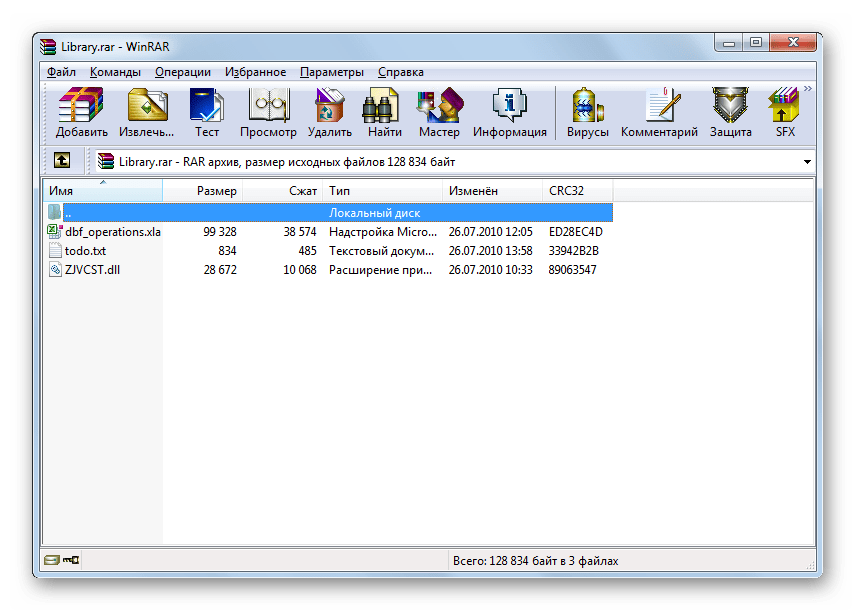Sort by the CRC32 column header
856x611 pixels.
tap(578, 191)
